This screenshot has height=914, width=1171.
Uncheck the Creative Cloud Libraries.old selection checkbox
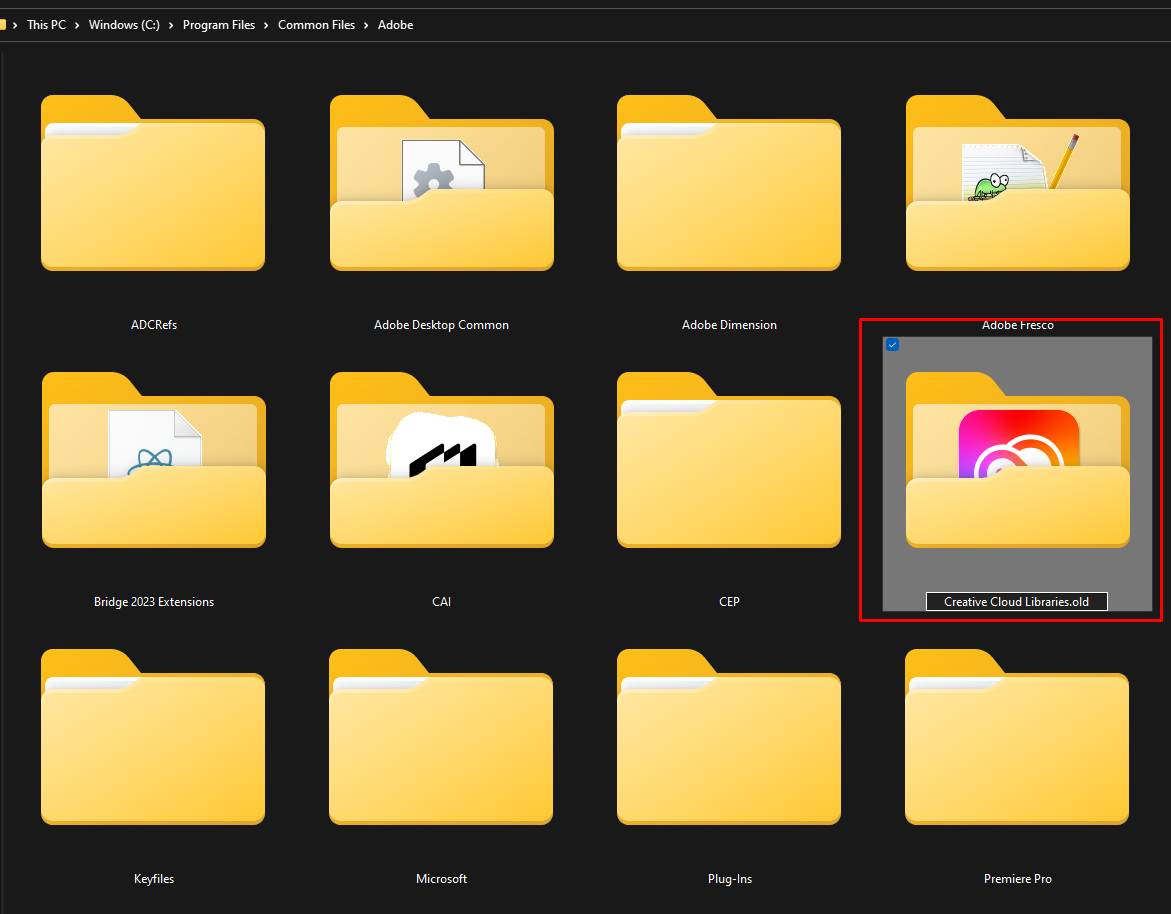click(x=892, y=345)
